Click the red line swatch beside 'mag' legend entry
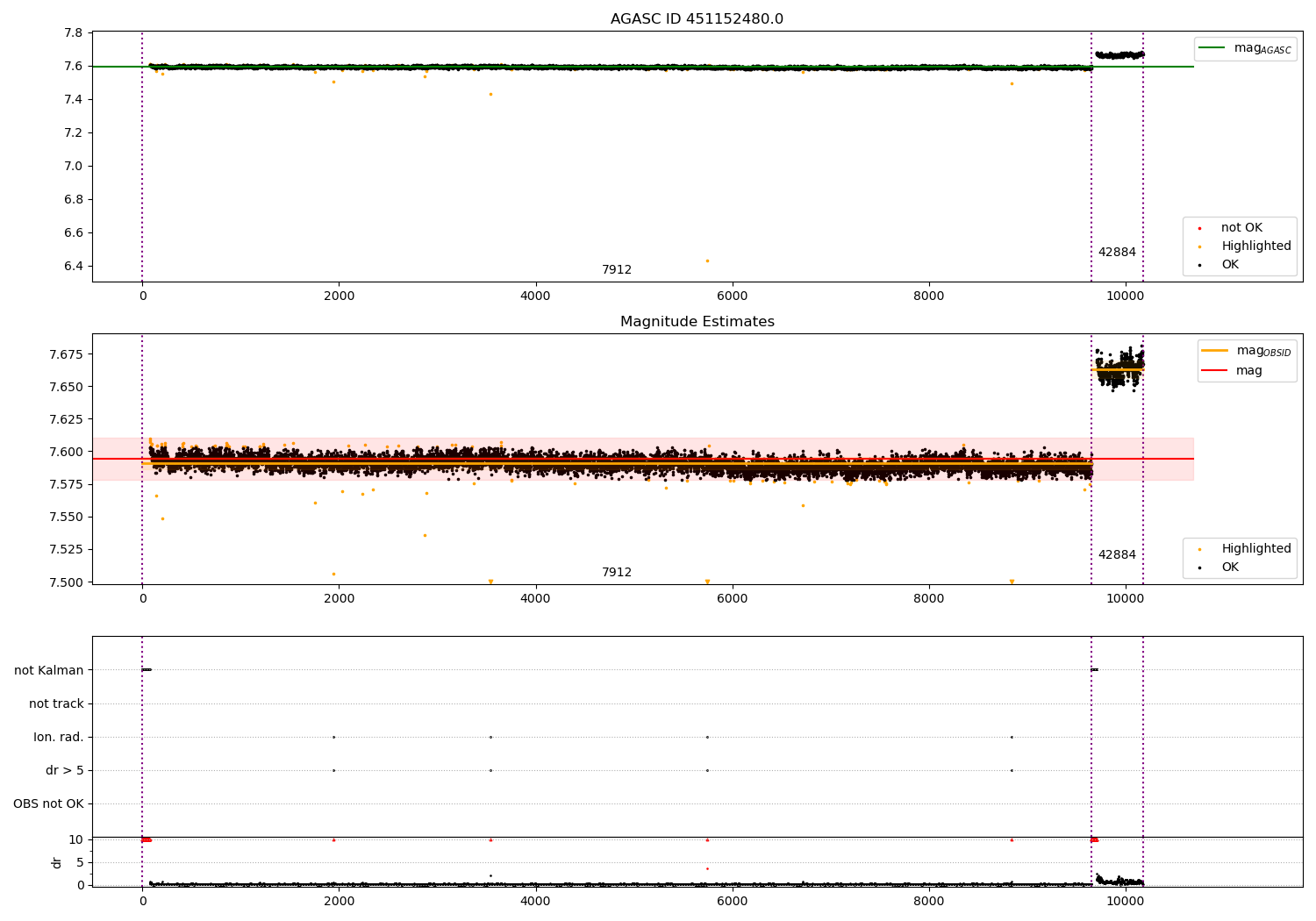This screenshot has height=921, width=1316. click(1214, 371)
